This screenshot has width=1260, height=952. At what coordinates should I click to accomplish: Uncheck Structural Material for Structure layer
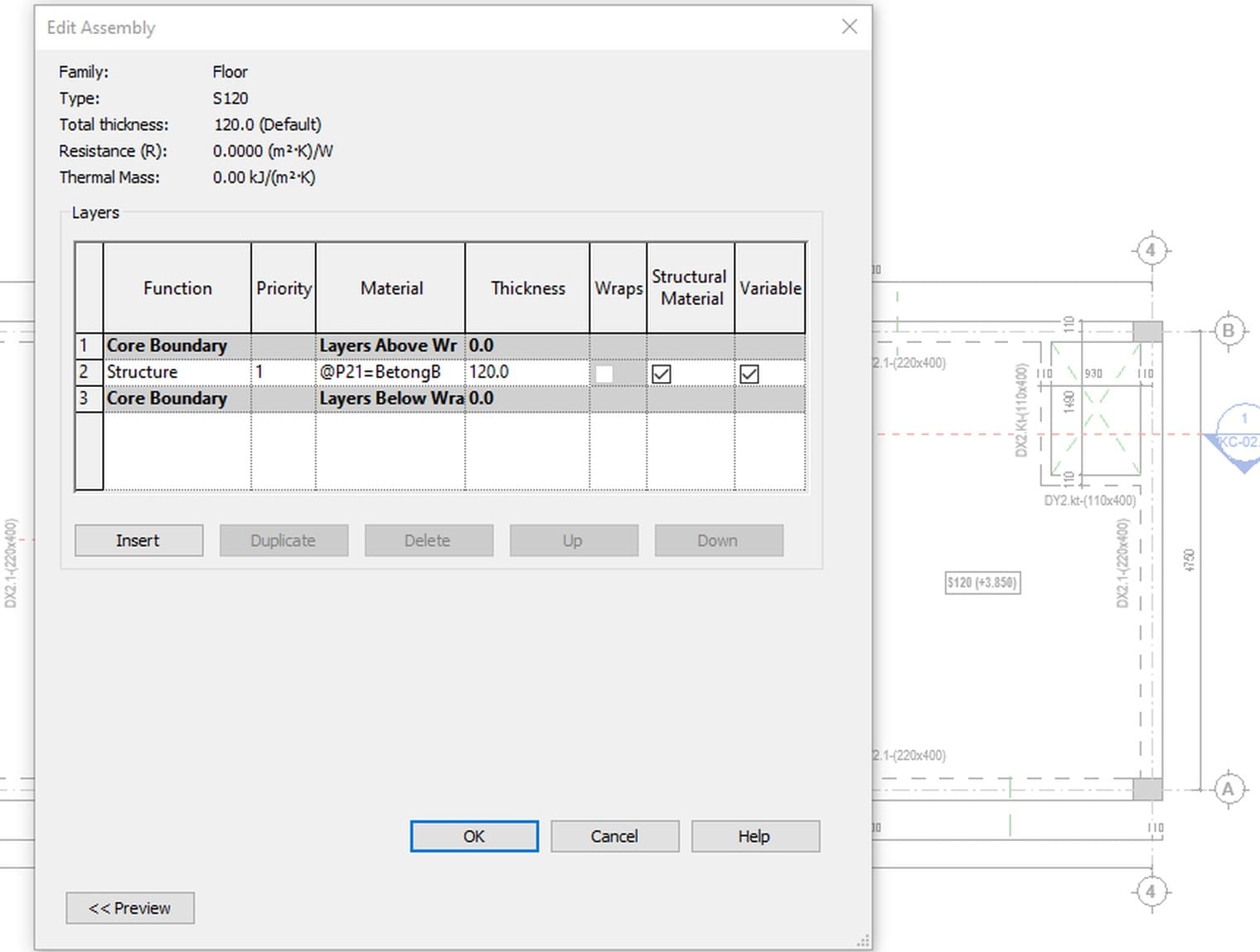661,374
